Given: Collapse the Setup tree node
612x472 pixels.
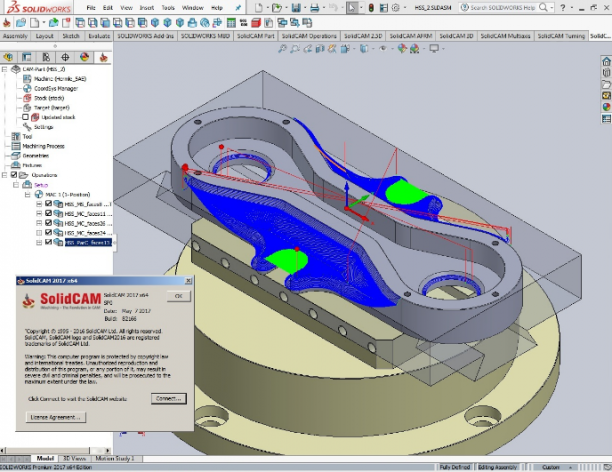Looking at the screenshot, I should pos(16,185).
